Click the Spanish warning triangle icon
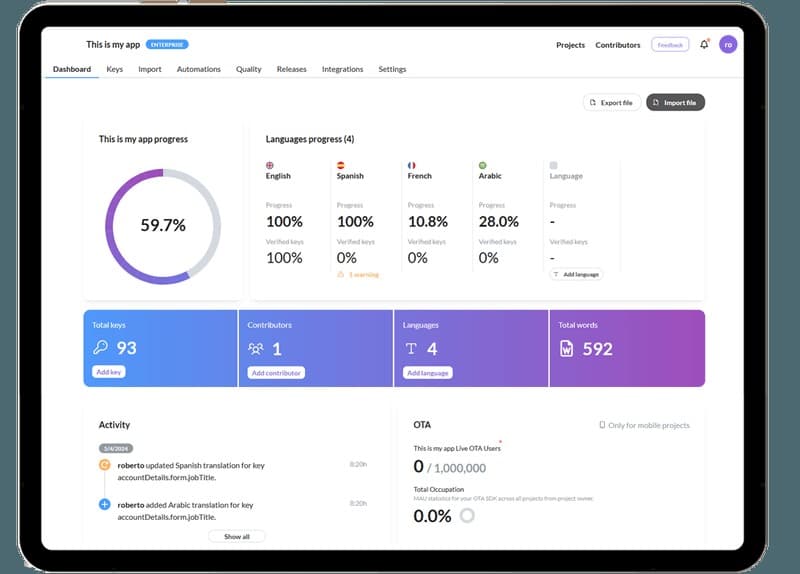This screenshot has height=574, width=800. click(x=340, y=274)
